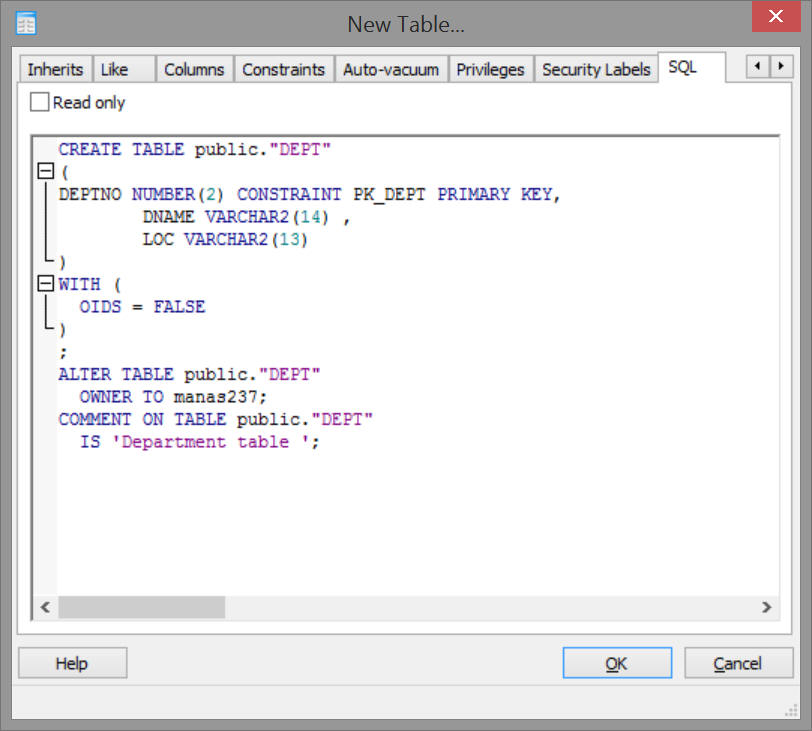Viewport: 812px width, 731px height.
Task: Click the scrollbar right arrow
Action: point(766,607)
